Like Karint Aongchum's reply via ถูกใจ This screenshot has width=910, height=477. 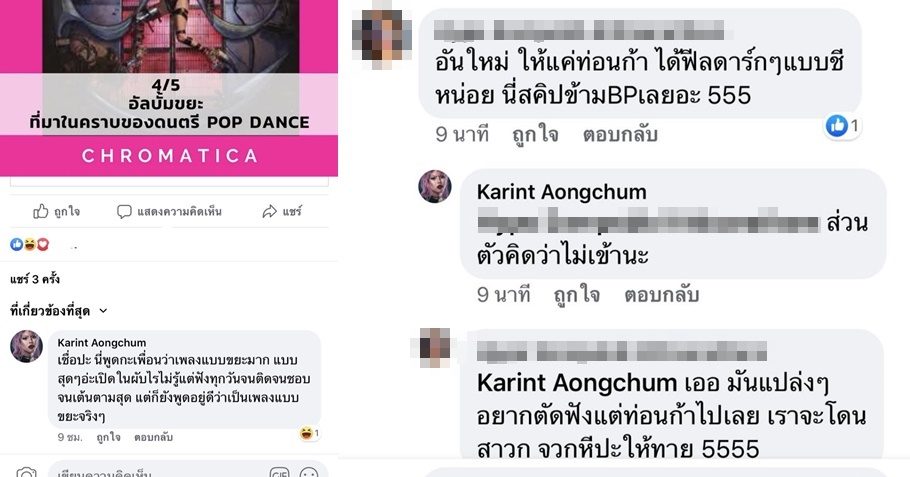576,295
